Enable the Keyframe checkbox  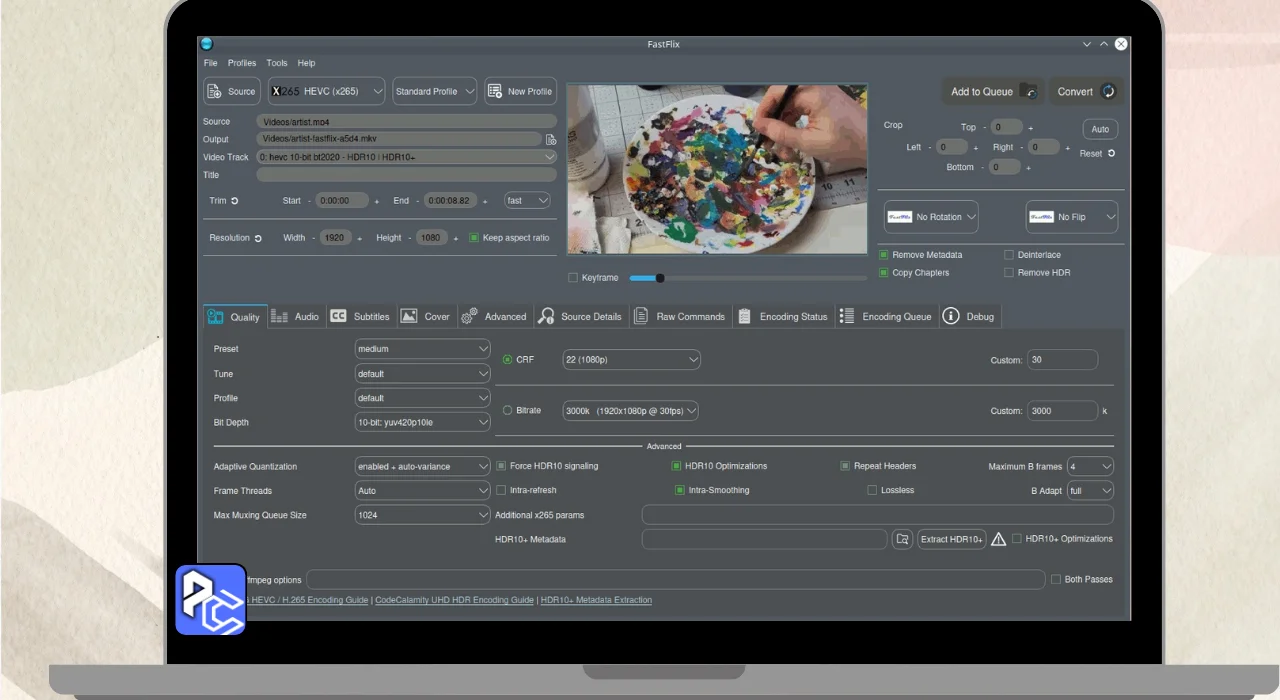tap(573, 278)
